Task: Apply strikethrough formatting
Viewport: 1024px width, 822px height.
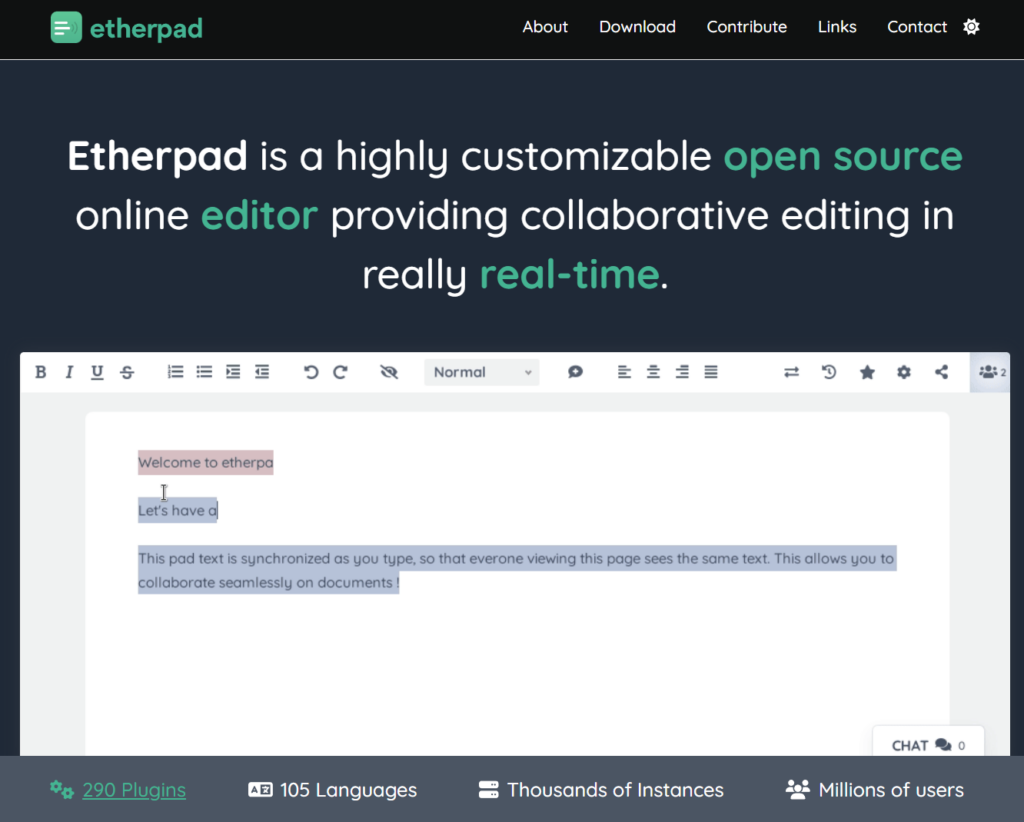Action: point(127,372)
